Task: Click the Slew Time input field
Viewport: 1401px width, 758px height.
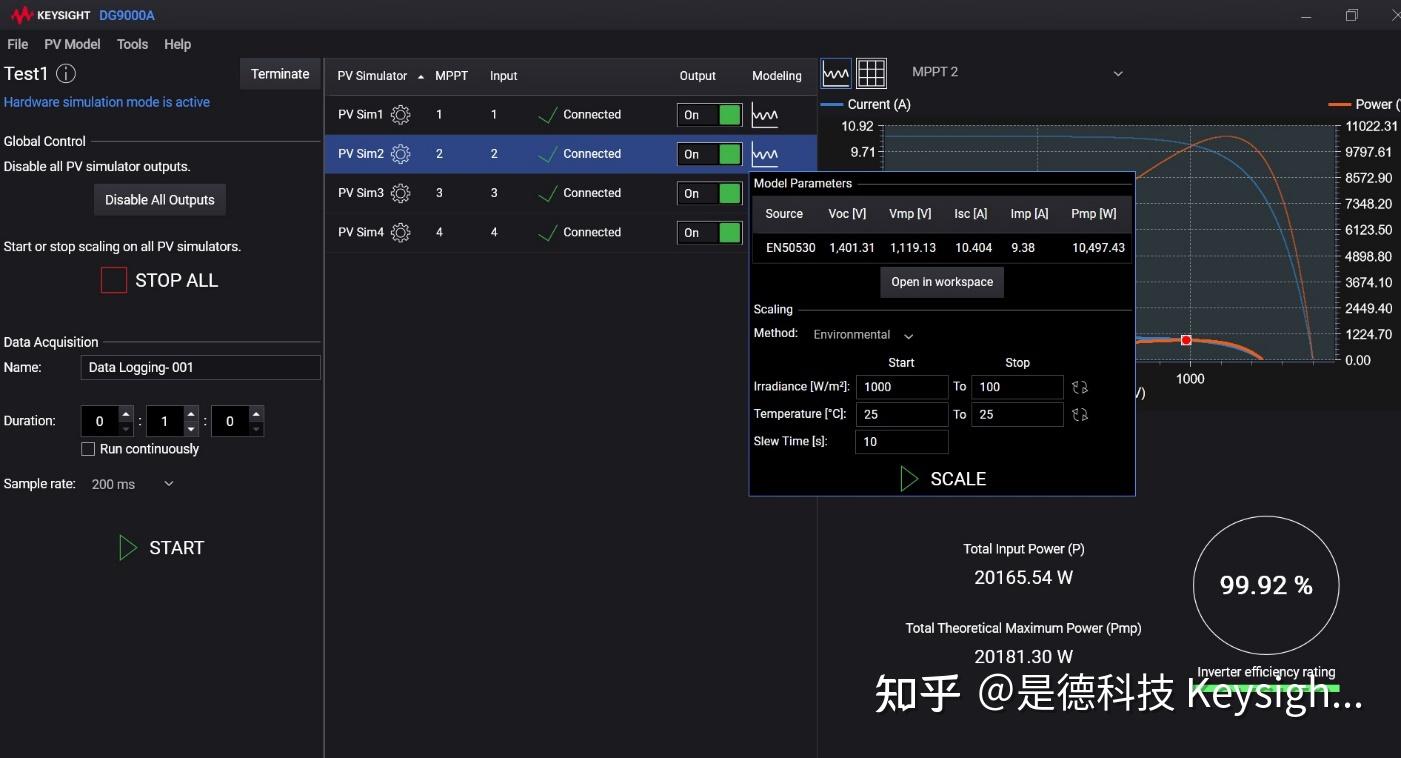Action: pos(902,442)
